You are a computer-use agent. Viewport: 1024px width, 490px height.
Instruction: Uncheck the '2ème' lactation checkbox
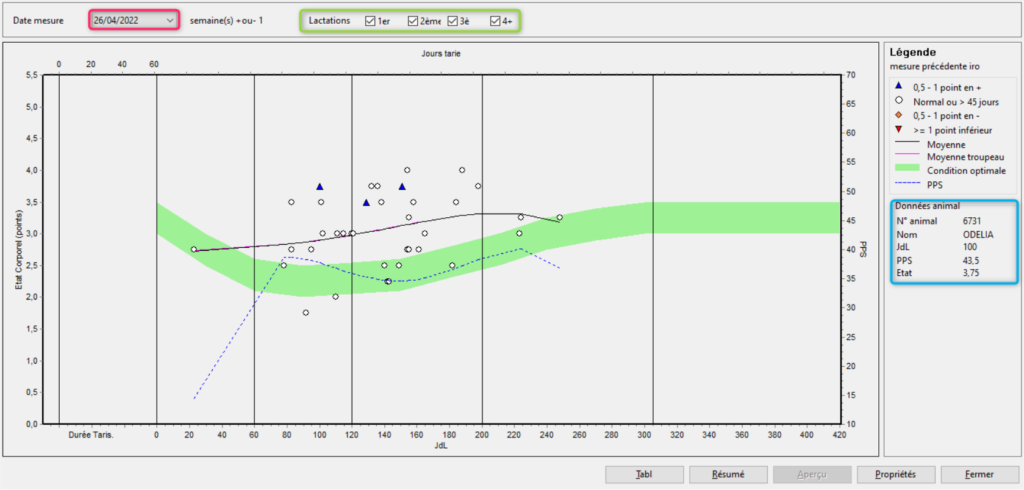[414, 20]
